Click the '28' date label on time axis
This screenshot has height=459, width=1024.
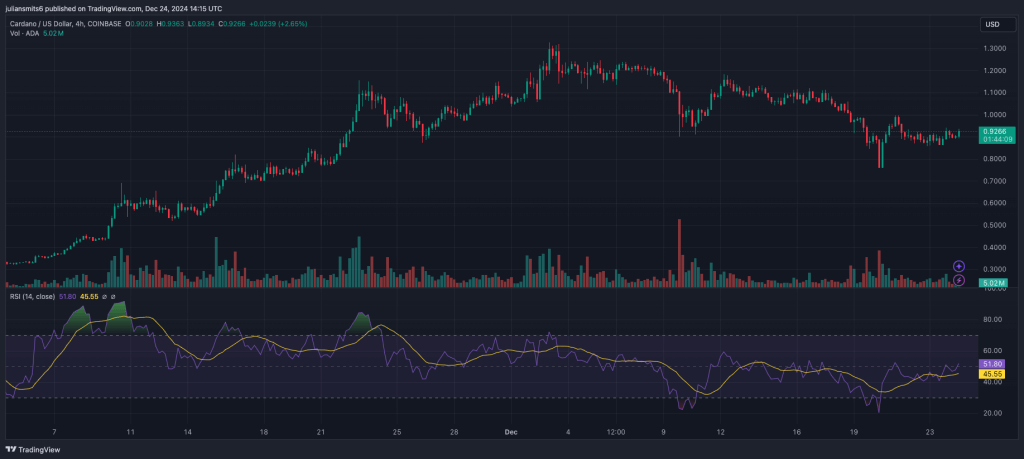(454, 432)
